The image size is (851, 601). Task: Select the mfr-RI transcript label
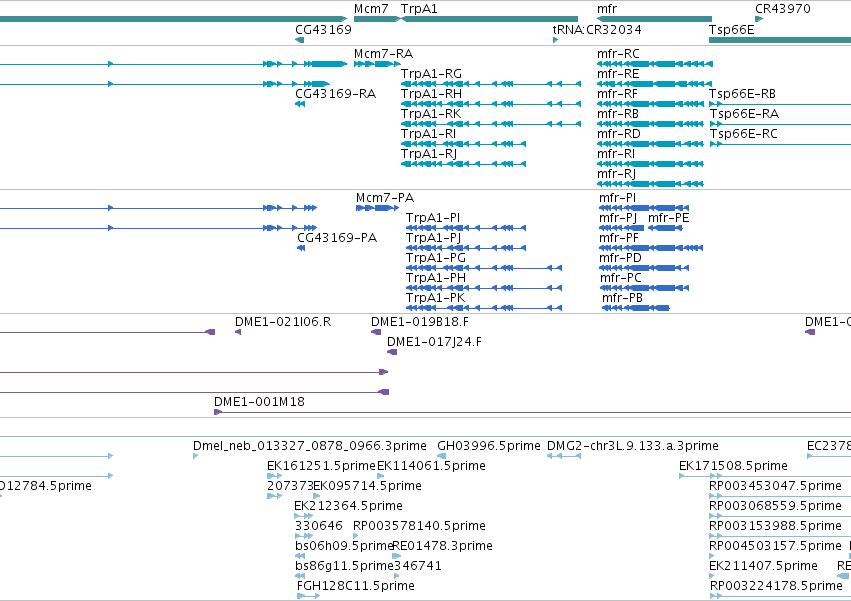615,154
